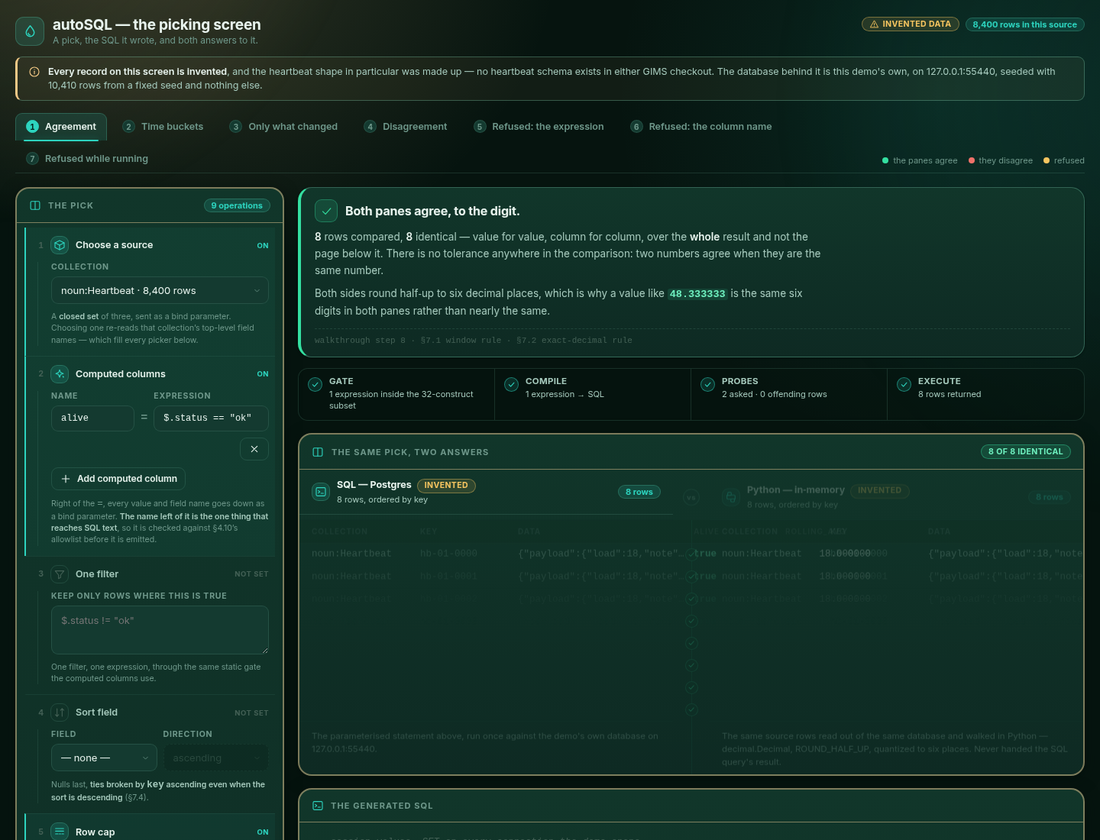The width and height of the screenshot is (1100, 840).
Task: Click the 8 OF 8 IDENTICAL badge
Action: 1025,451
